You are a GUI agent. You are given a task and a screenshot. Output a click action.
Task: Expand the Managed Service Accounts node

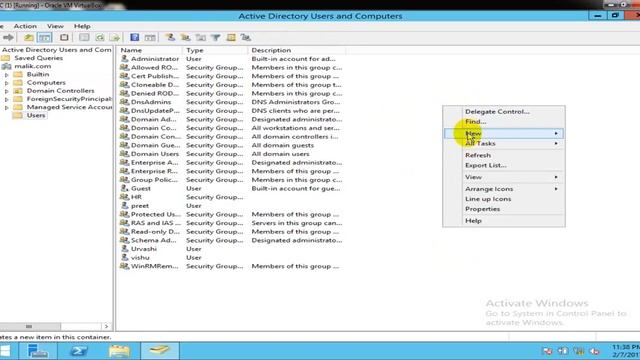coord(7,107)
